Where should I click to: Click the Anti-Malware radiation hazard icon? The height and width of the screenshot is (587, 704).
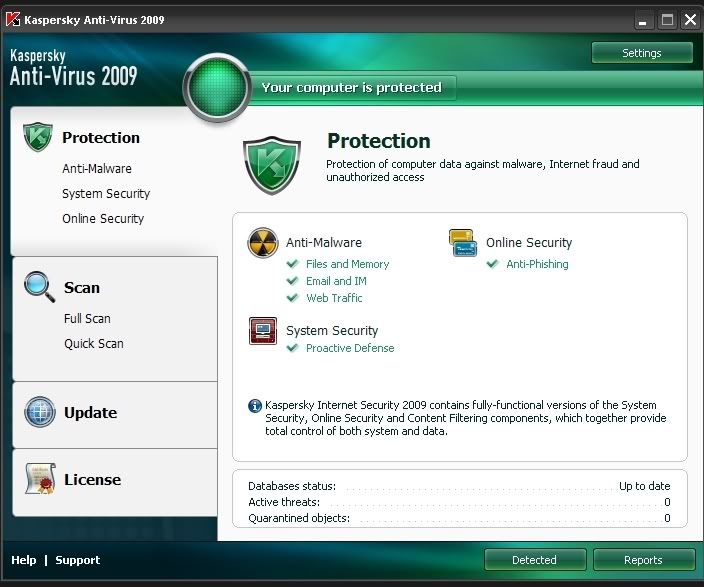tap(263, 243)
